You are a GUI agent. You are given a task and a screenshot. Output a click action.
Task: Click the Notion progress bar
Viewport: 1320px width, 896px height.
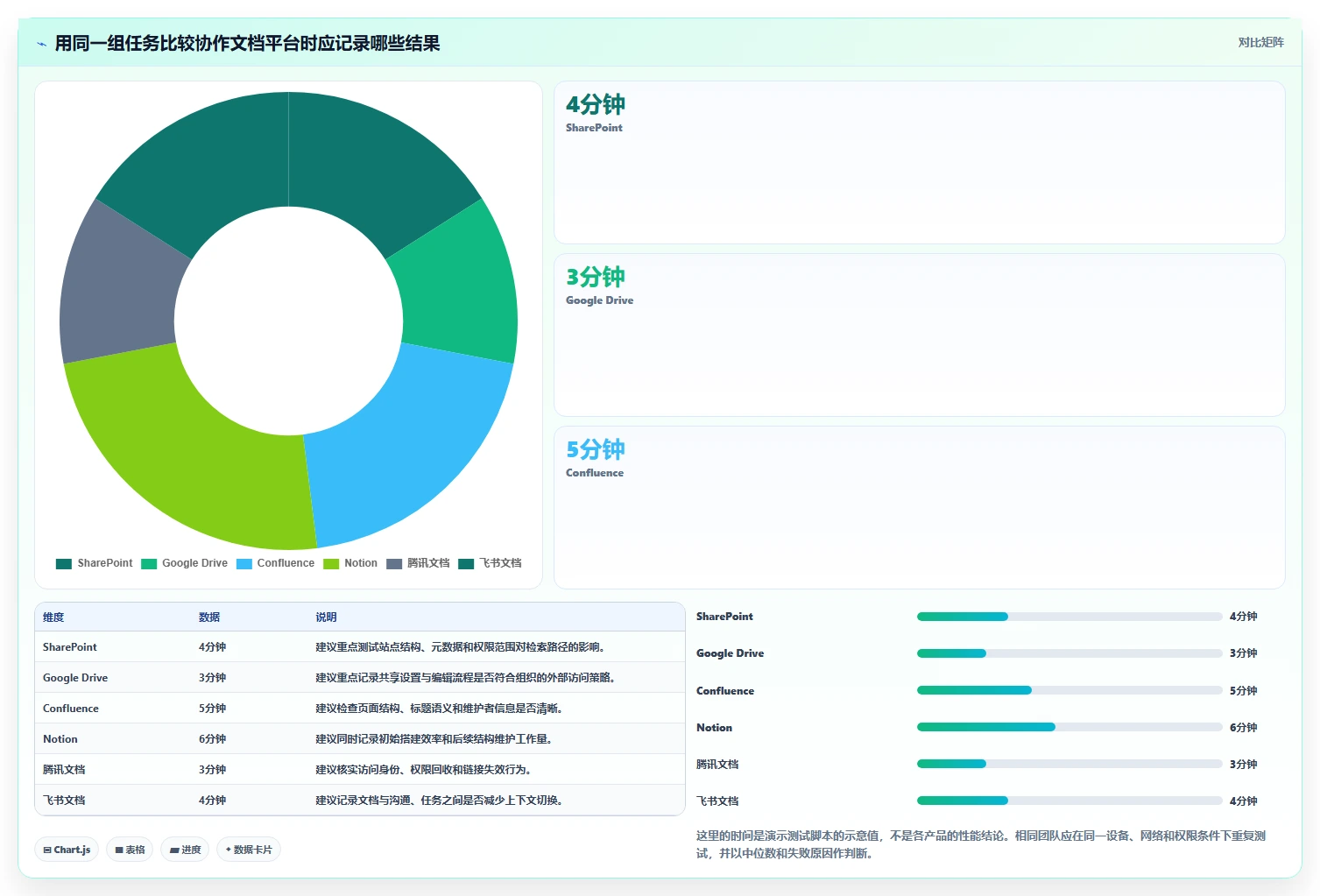1069,727
